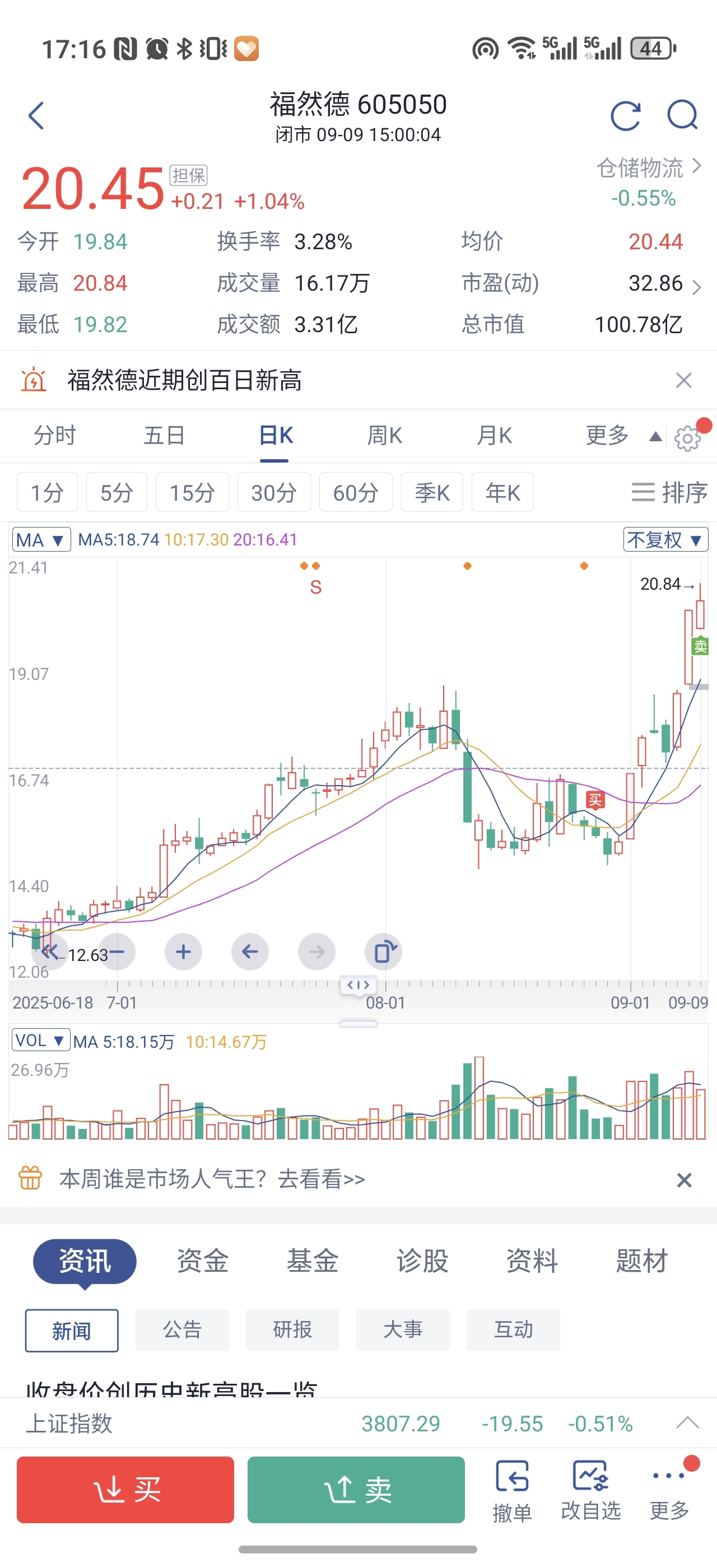This screenshot has width=717, height=1568.
Task: Switch to 周K chart tab
Action: (385, 436)
